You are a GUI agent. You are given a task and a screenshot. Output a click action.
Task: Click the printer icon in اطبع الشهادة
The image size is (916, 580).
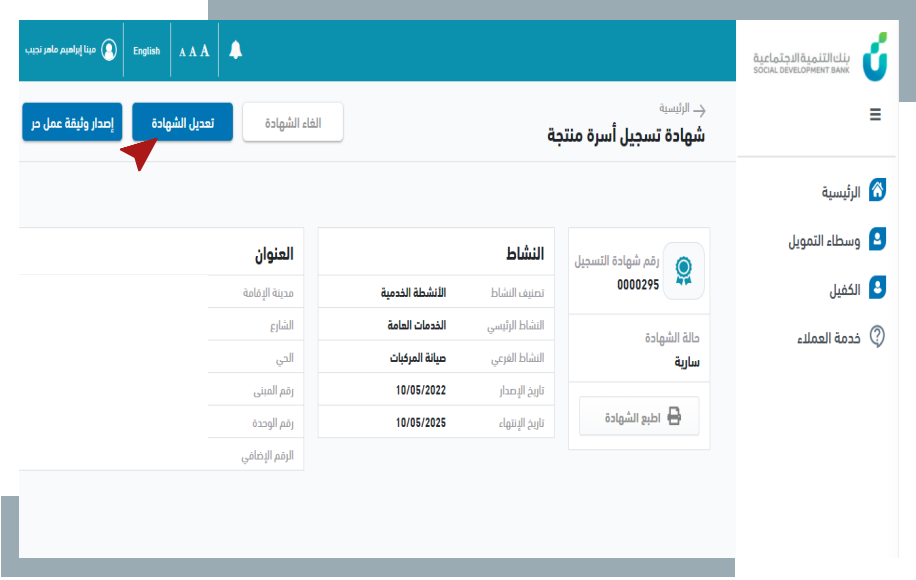pos(674,416)
